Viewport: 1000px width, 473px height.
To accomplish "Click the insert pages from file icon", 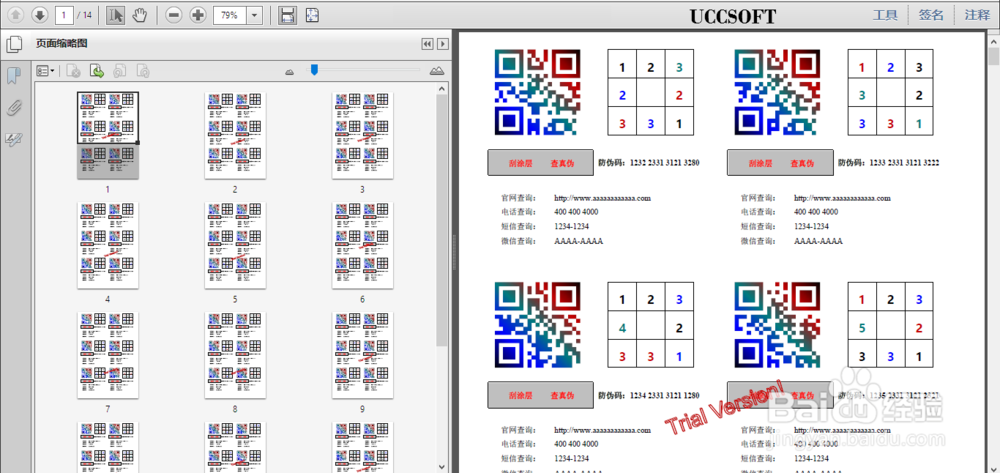I will click(97, 71).
